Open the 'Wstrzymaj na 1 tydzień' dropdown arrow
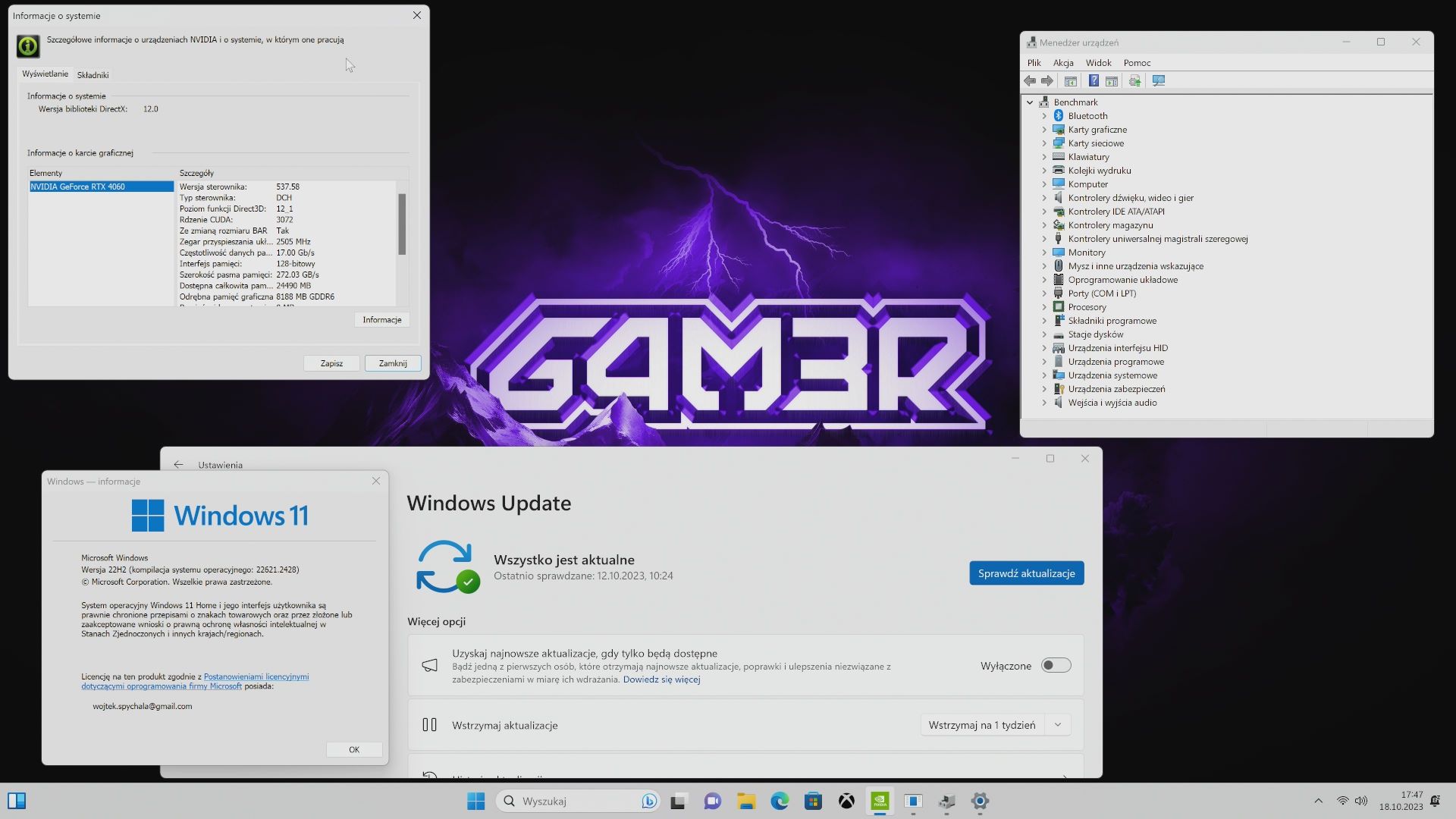Viewport: 1456px width, 819px height. pyautogui.click(x=1057, y=725)
